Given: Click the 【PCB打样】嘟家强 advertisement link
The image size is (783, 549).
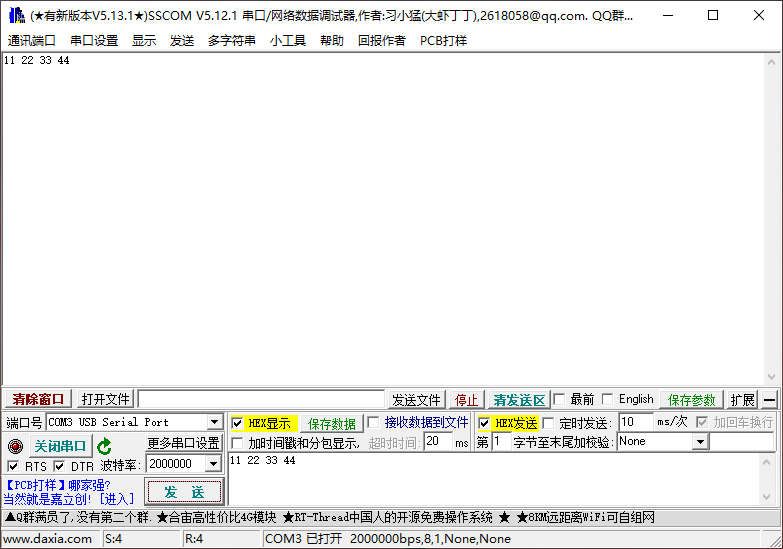Looking at the screenshot, I should coord(57,485).
